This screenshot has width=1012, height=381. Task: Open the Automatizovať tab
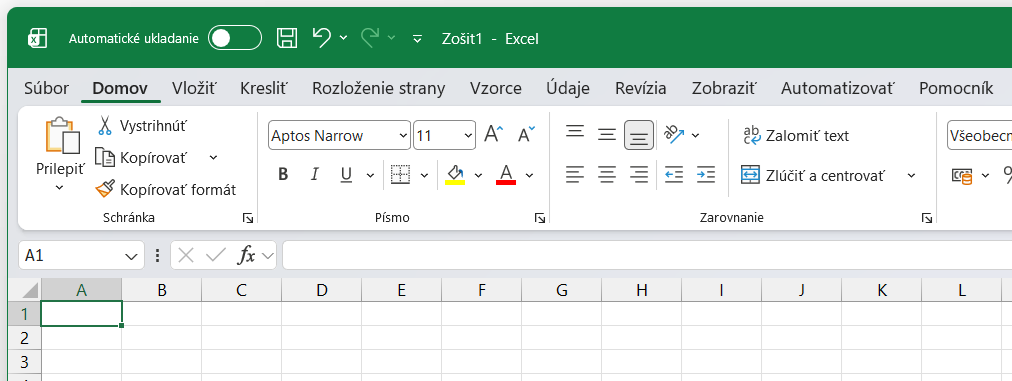pyautogui.click(x=838, y=88)
